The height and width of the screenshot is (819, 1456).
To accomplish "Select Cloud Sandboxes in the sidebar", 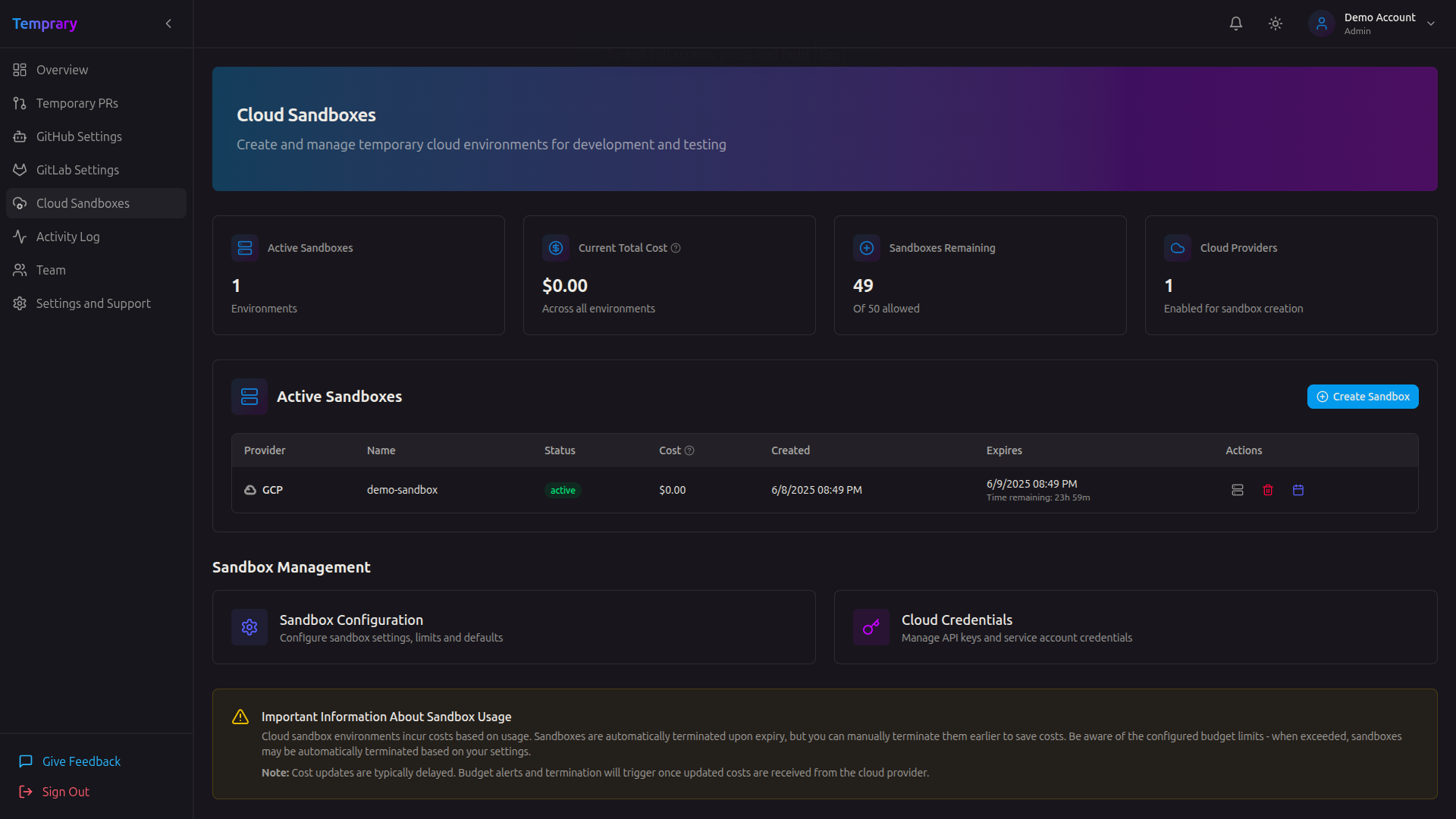I will tap(96, 203).
